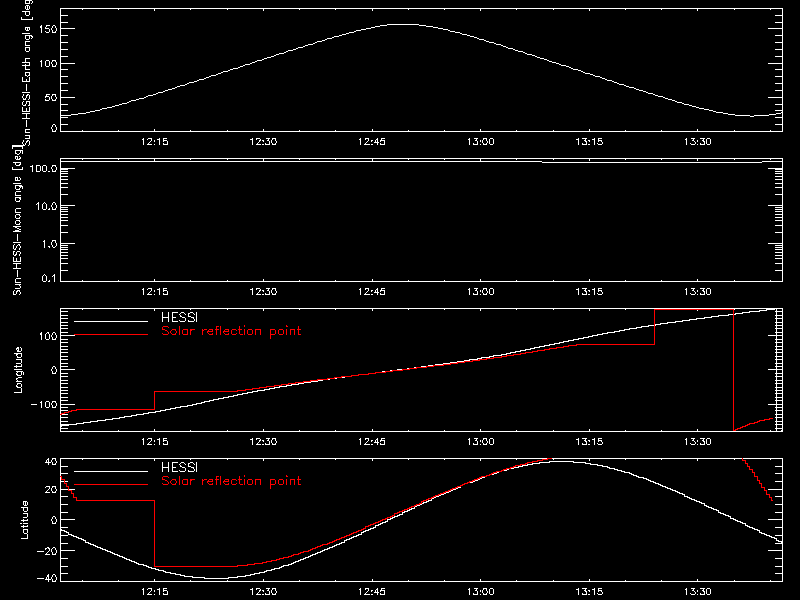Click 13:15 time label under Moon angle plot

click(589, 291)
